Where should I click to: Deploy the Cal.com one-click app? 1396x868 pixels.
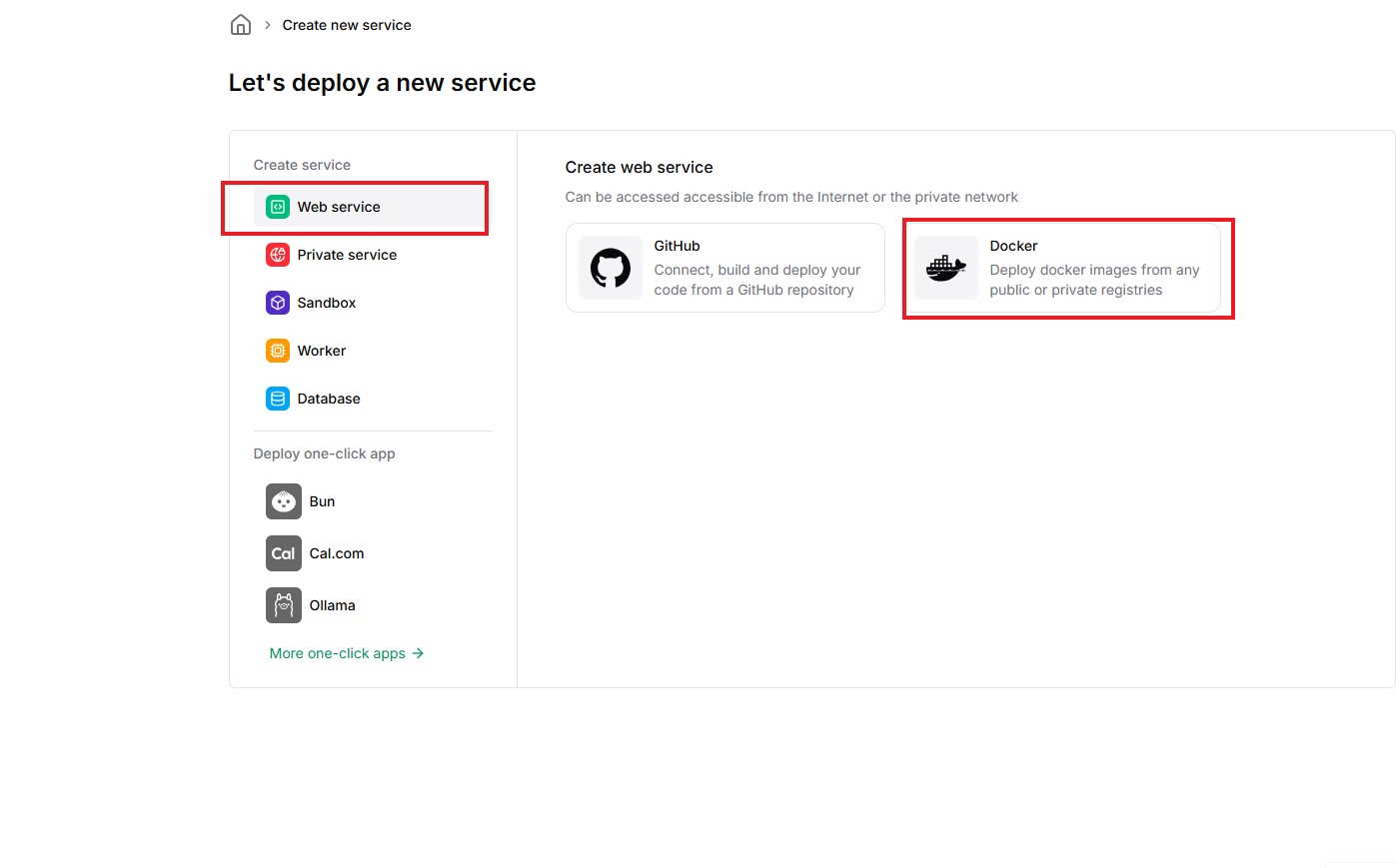(x=373, y=553)
